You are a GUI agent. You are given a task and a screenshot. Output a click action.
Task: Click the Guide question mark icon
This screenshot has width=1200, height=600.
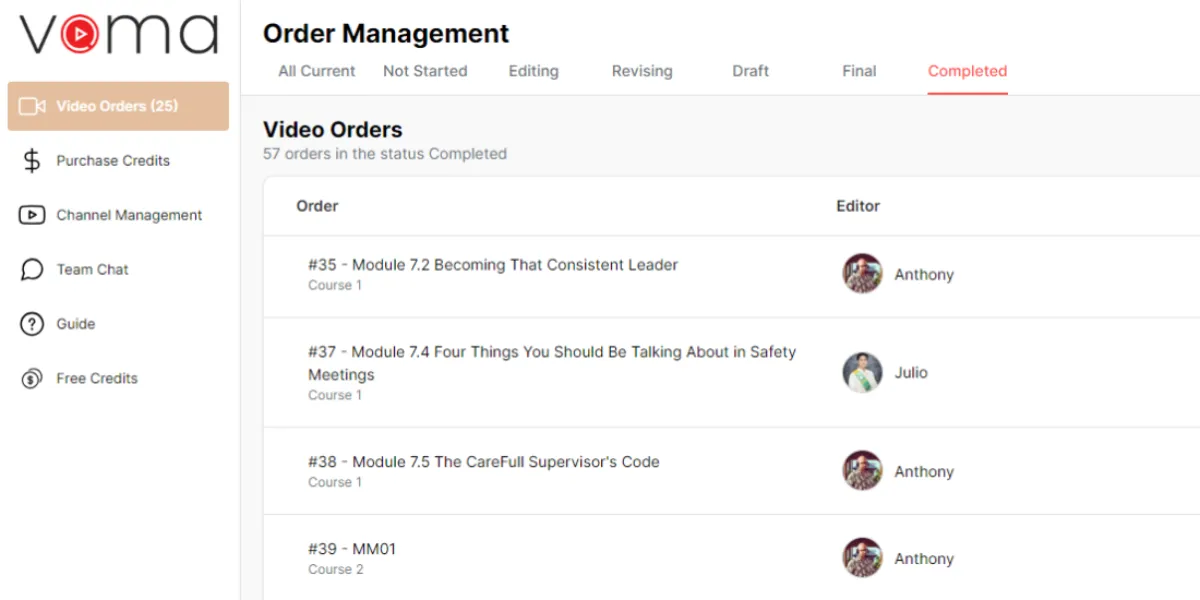click(32, 324)
